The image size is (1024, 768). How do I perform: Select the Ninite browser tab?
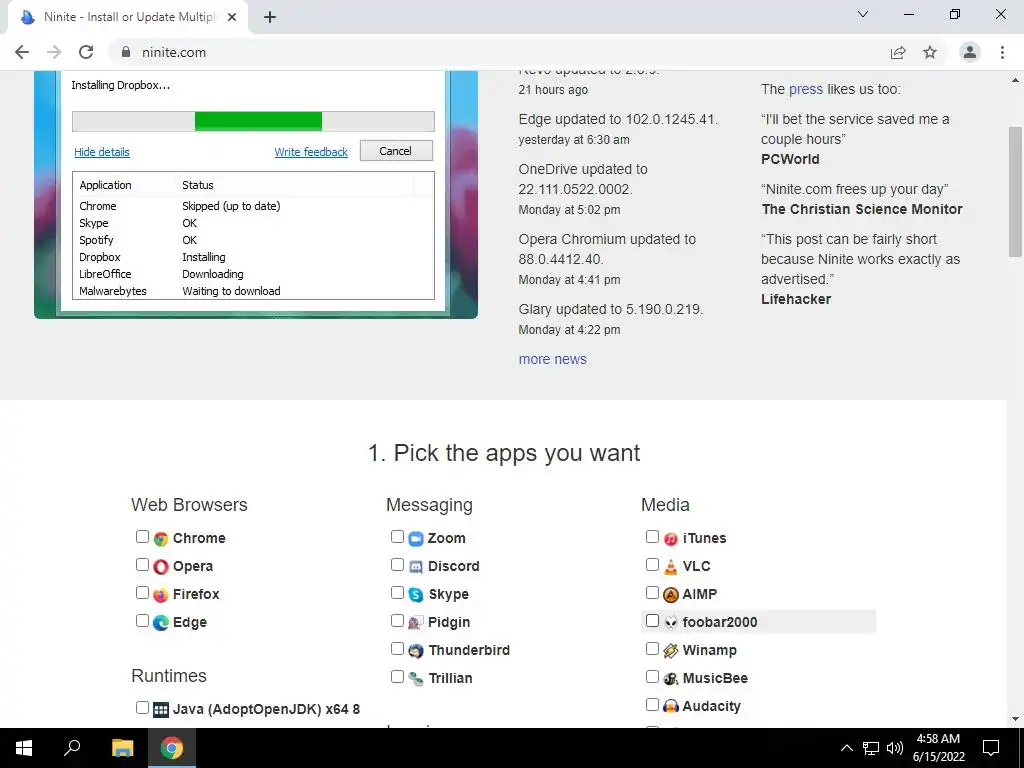click(127, 17)
